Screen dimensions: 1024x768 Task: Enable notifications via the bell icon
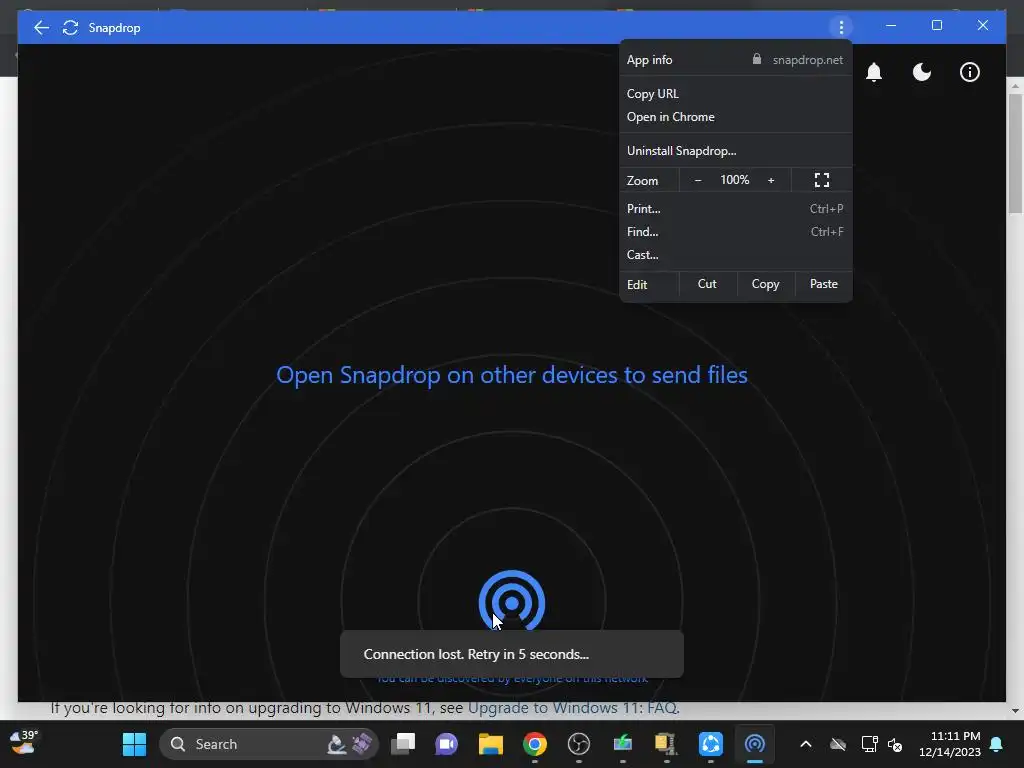[874, 72]
